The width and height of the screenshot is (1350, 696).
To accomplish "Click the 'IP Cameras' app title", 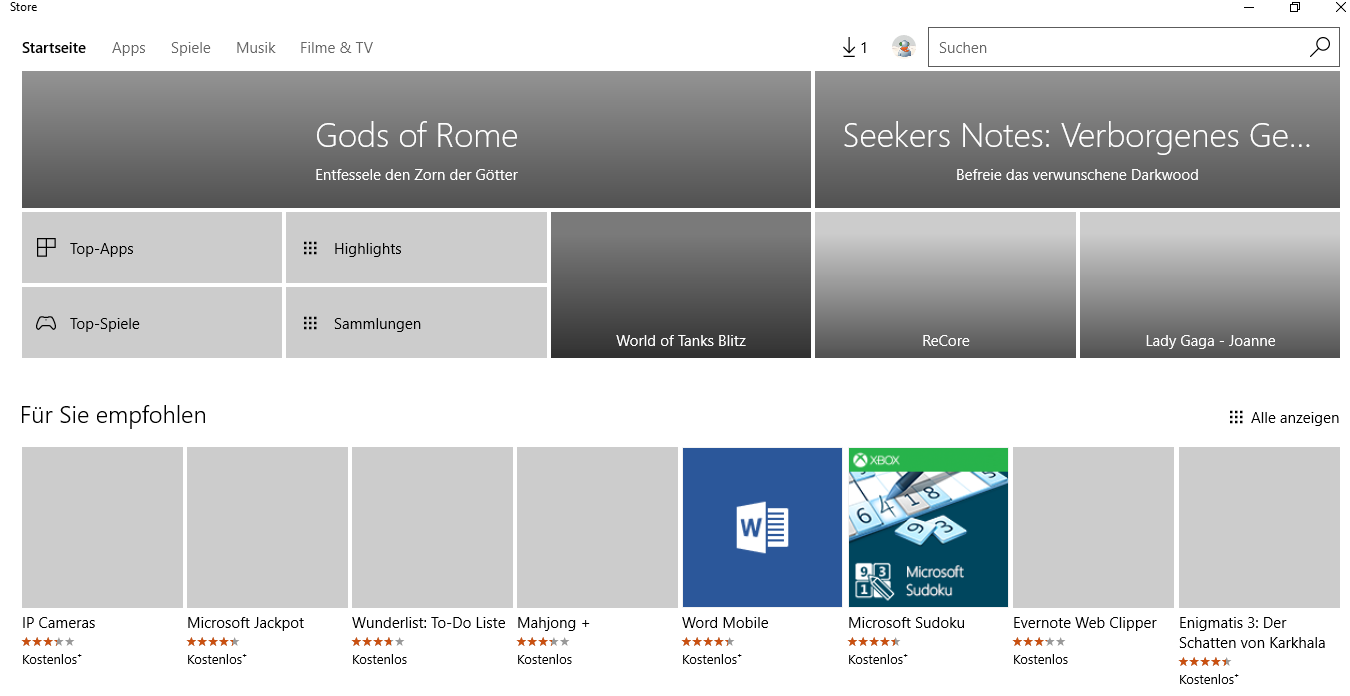I will [59, 623].
